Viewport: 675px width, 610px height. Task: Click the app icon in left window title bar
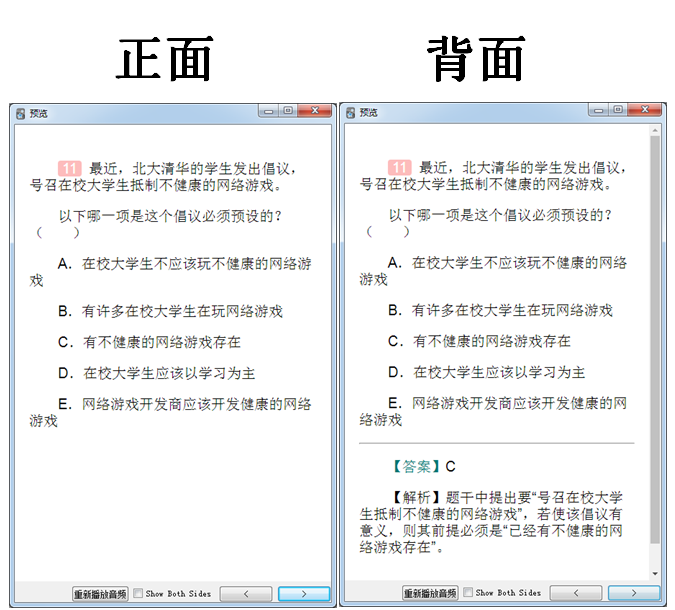pyautogui.click(x=21, y=114)
